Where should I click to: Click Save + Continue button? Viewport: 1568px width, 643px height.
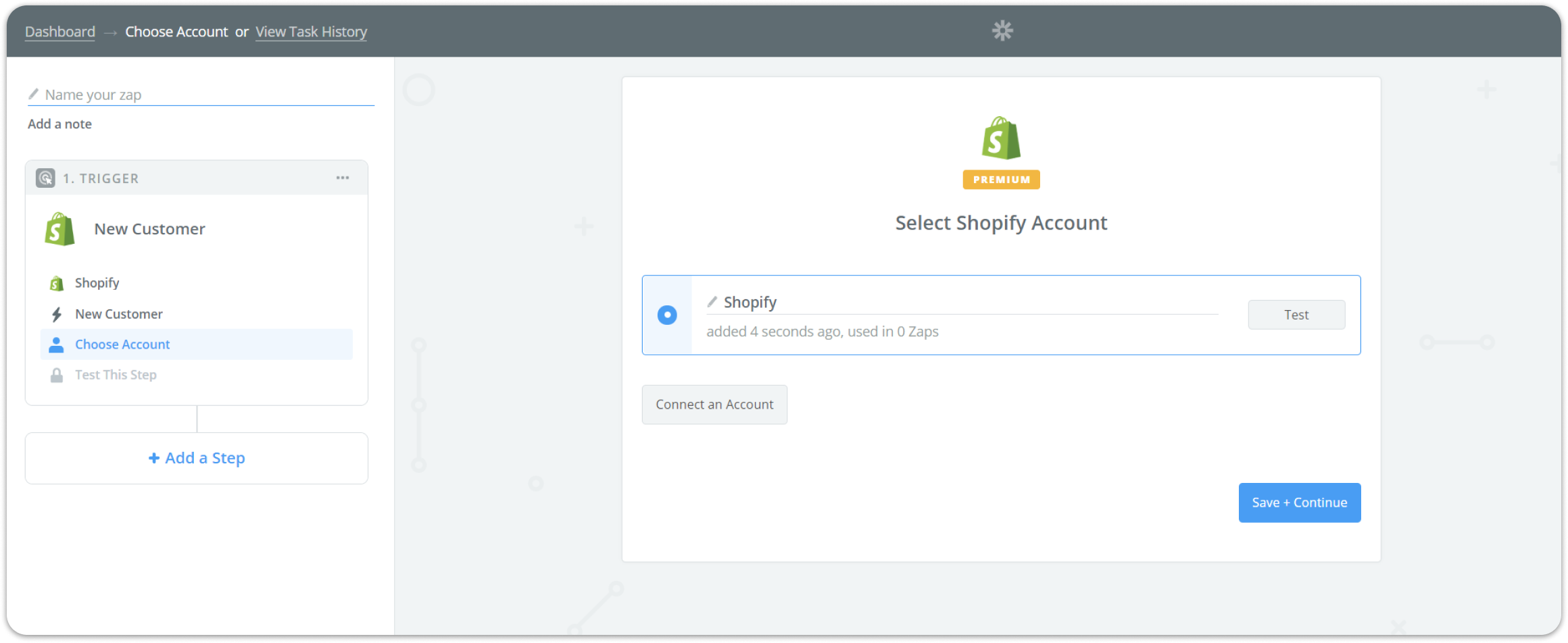[x=1299, y=503]
